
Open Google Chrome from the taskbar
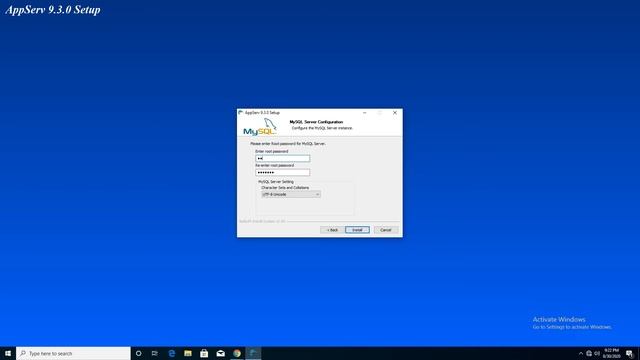tap(237, 353)
